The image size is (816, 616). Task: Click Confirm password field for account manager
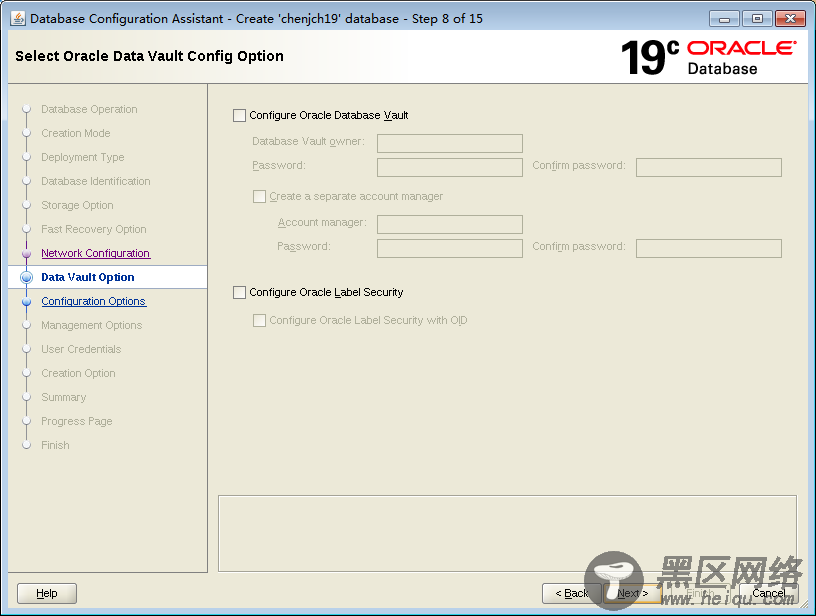pyautogui.click(x=709, y=248)
